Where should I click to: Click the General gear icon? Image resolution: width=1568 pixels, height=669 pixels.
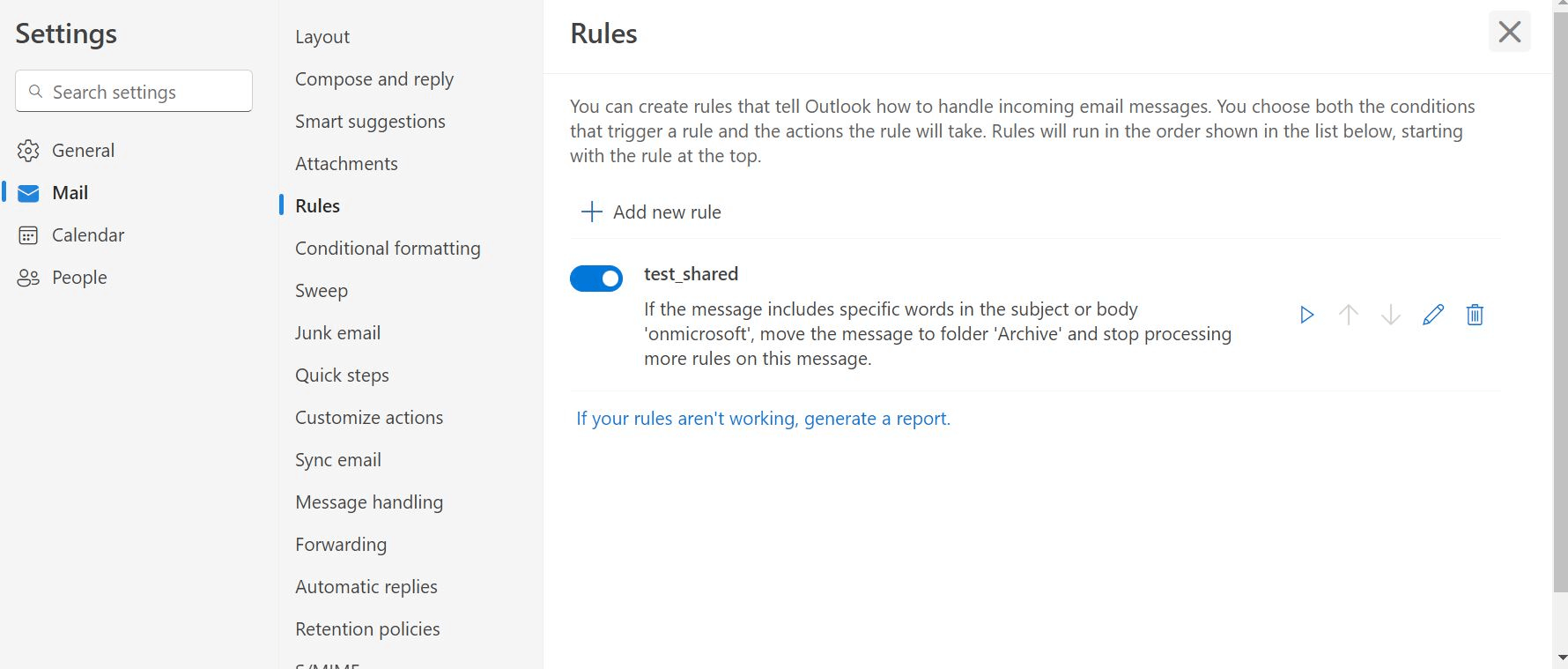click(28, 151)
